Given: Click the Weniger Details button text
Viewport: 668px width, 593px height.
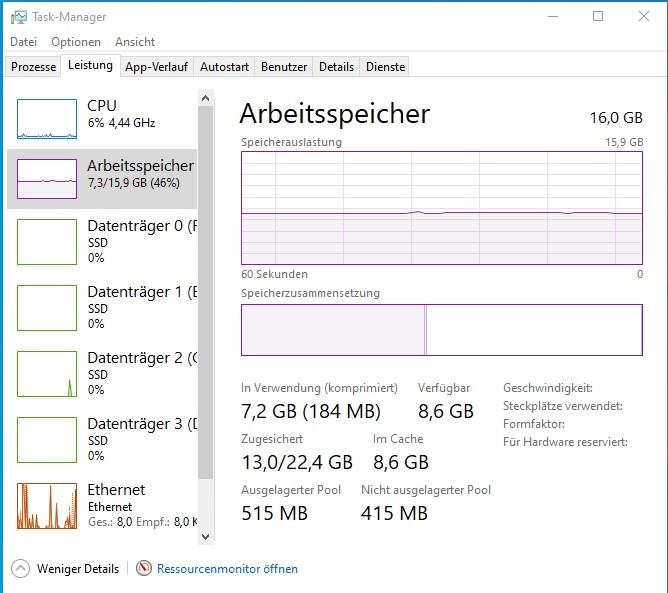Looking at the screenshot, I should coord(78,569).
